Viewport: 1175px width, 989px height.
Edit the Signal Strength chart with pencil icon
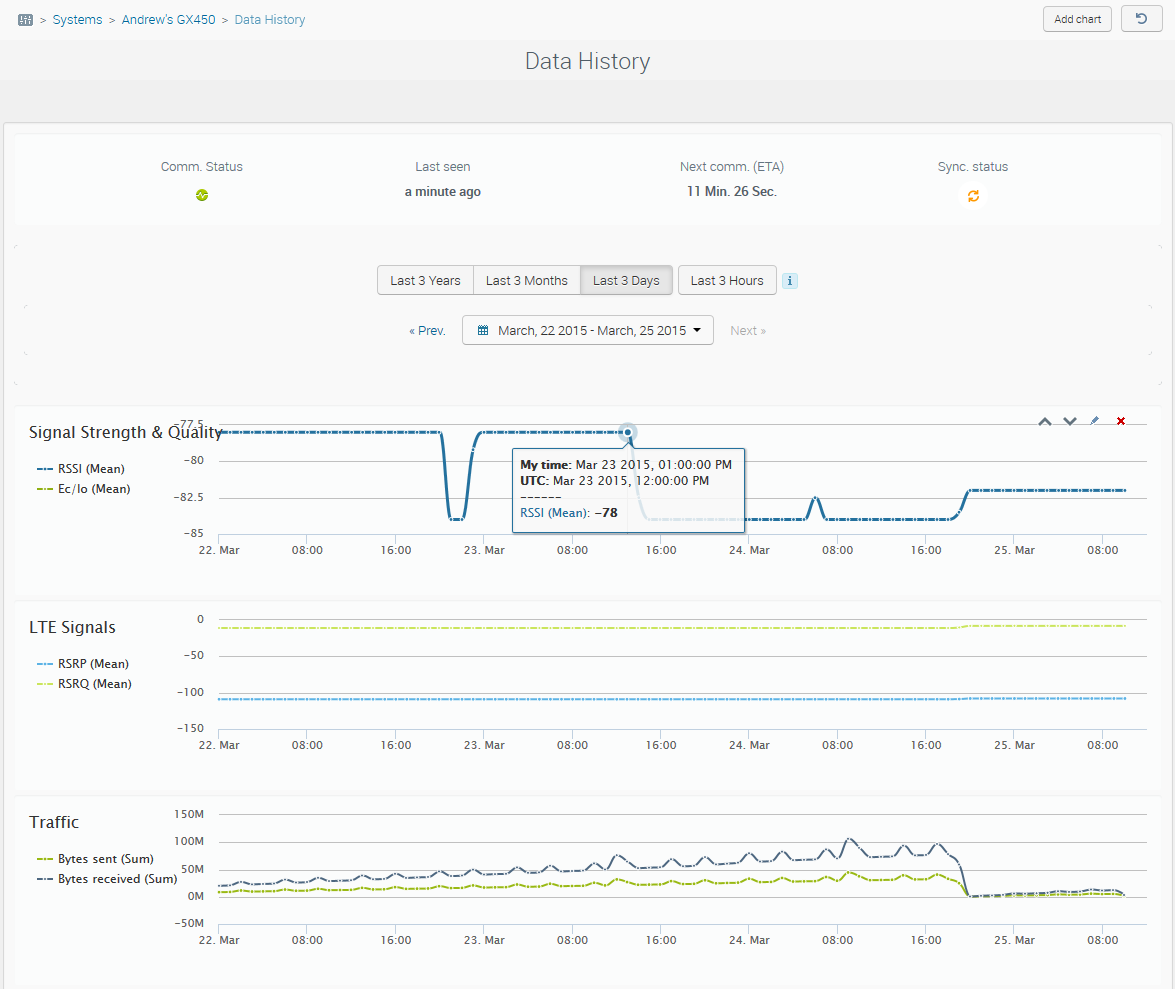tap(1094, 421)
